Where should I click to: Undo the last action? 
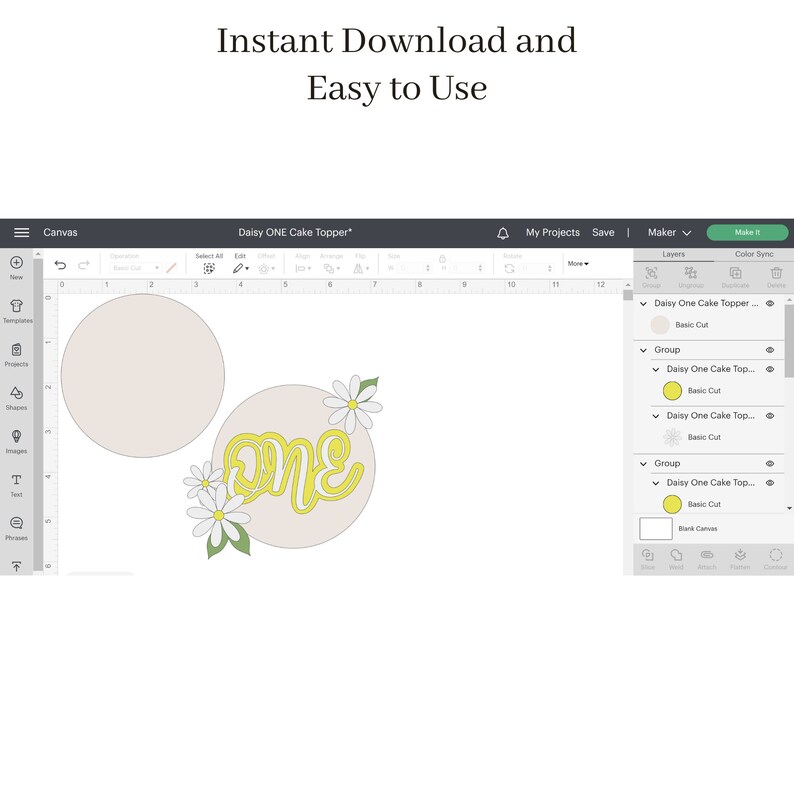point(60,265)
